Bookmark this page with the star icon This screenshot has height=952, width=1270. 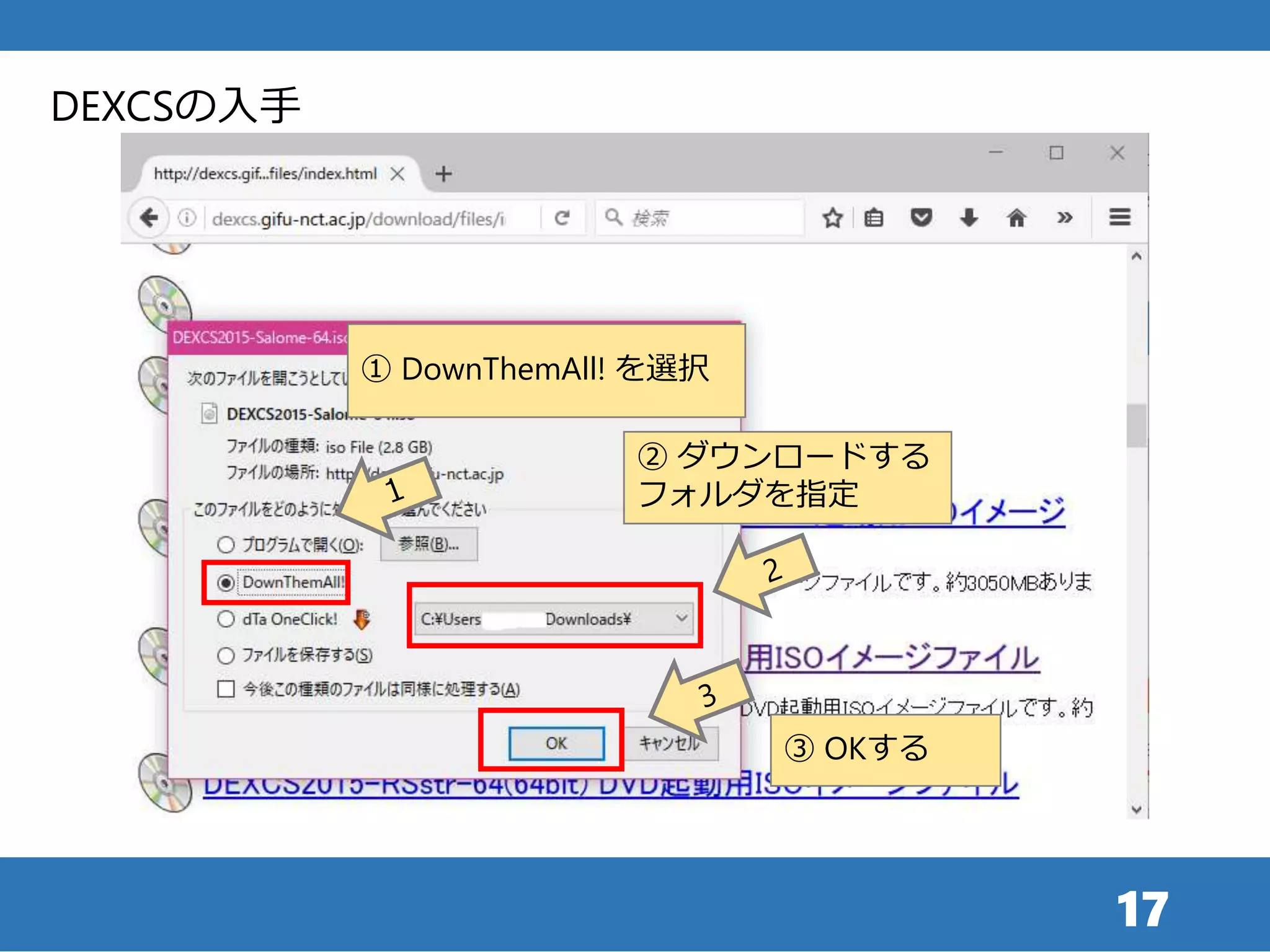click(832, 218)
